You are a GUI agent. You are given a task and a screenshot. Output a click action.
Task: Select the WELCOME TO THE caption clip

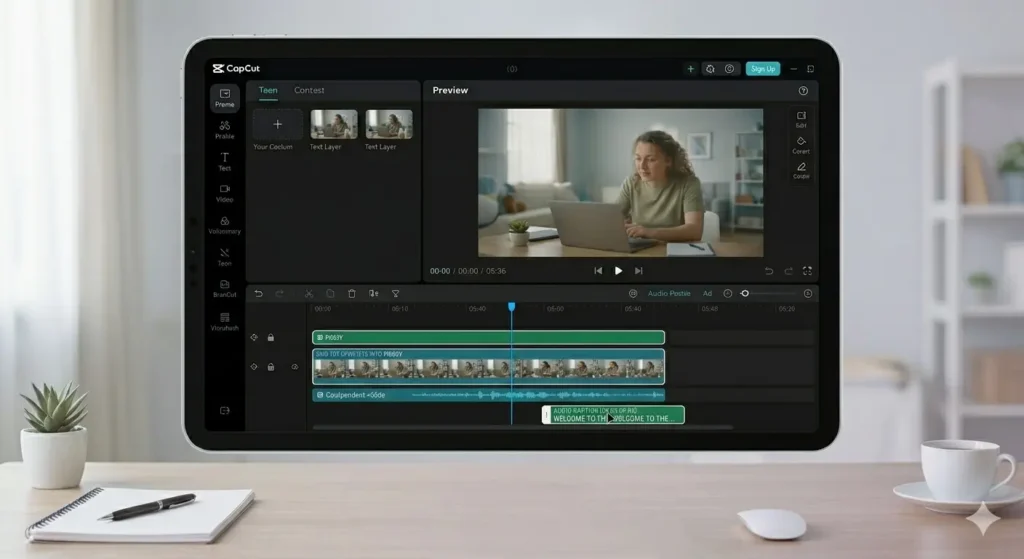pos(613,415)
